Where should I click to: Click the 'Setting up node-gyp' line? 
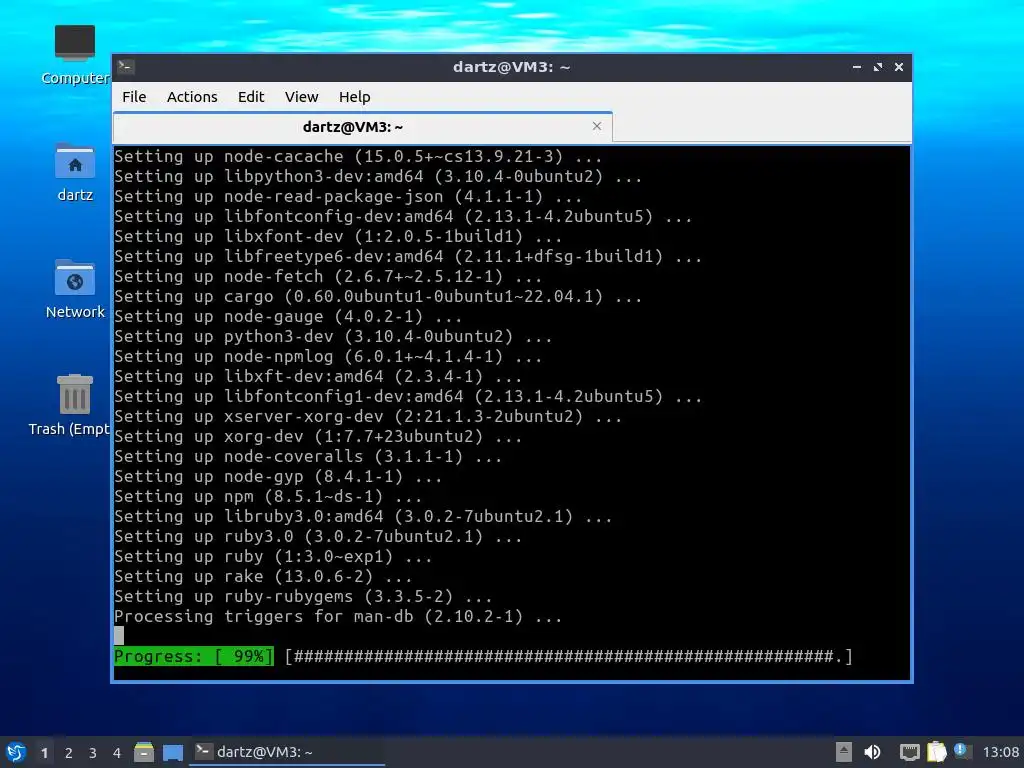(x=278, y=476)
